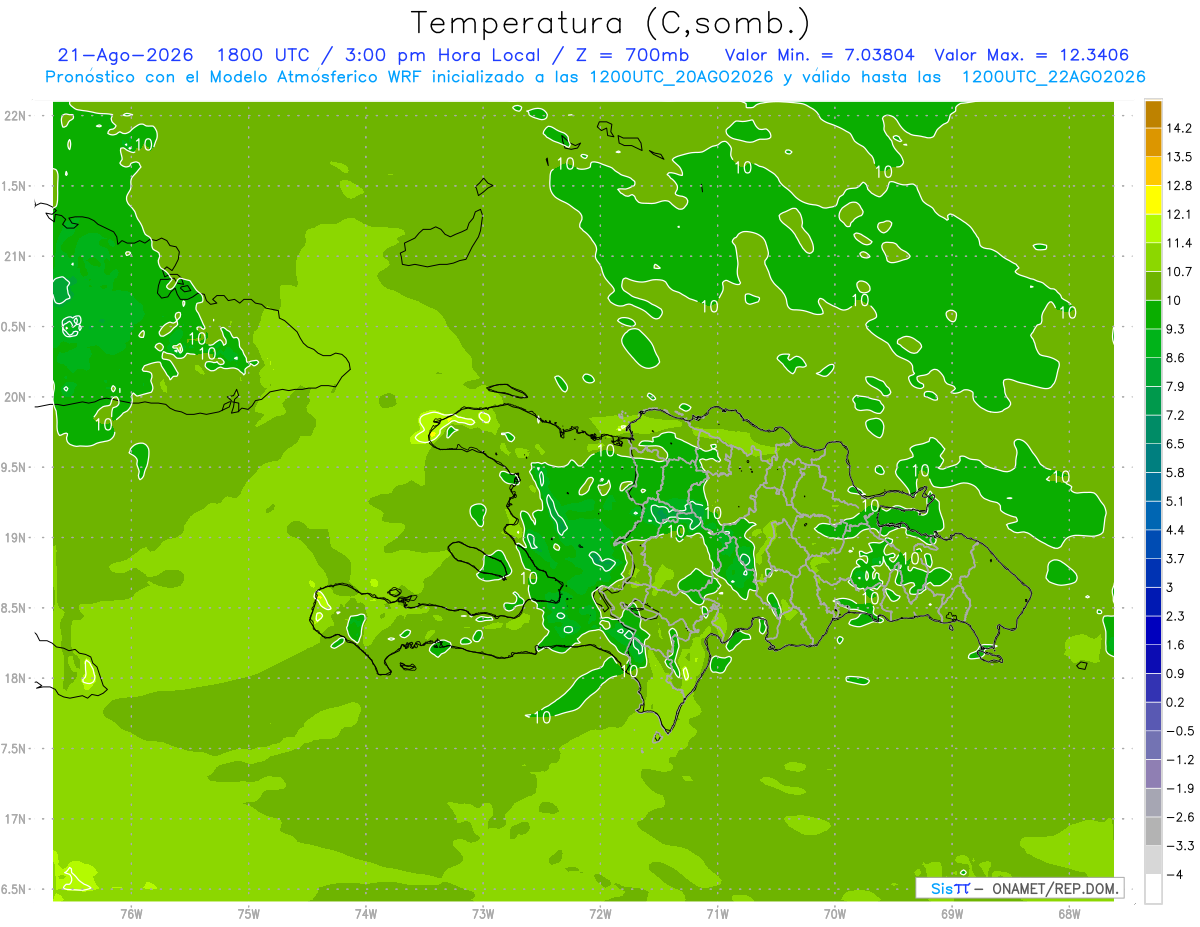Click the "22N" latitude label
This screenshot has height=927, width=1200.
click(16, 116)
